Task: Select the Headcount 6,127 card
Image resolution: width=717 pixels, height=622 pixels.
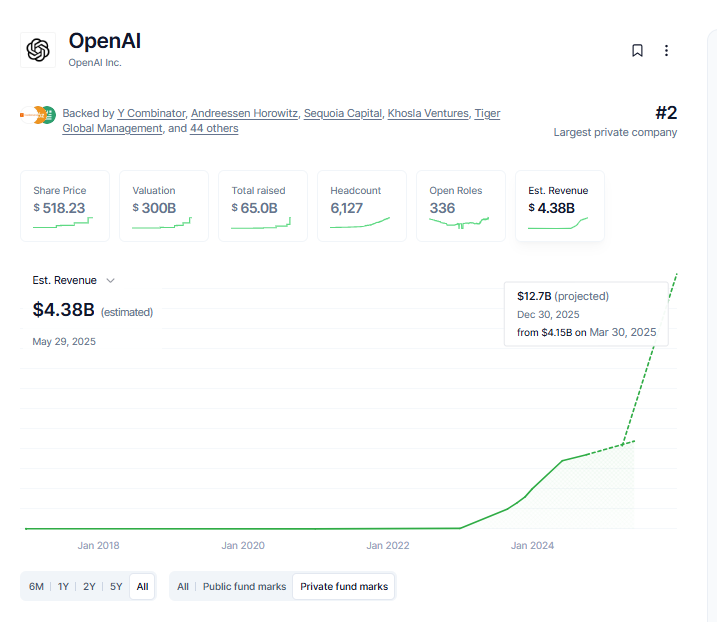Action: tap(362, 206)
